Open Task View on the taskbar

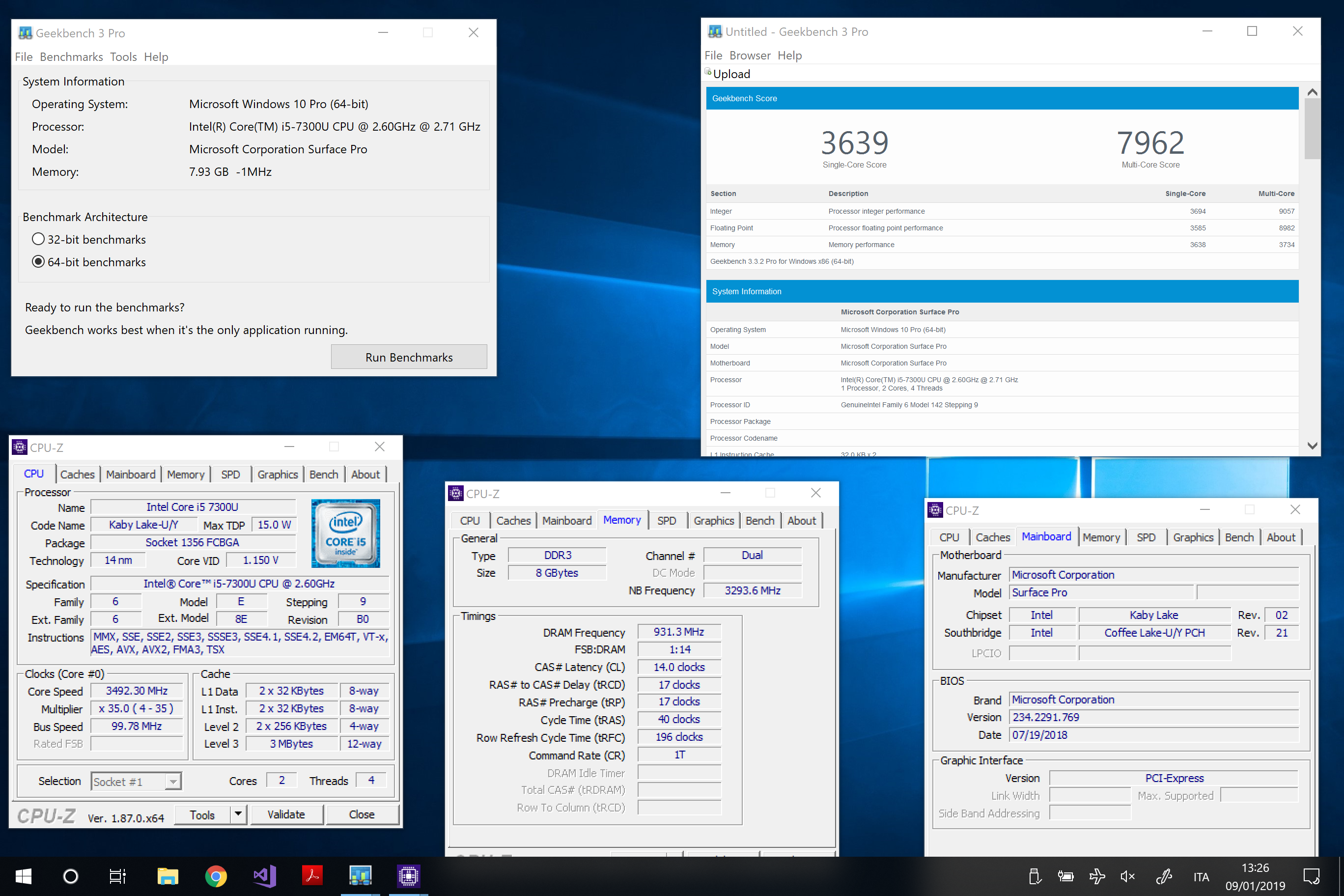point(118,876)
